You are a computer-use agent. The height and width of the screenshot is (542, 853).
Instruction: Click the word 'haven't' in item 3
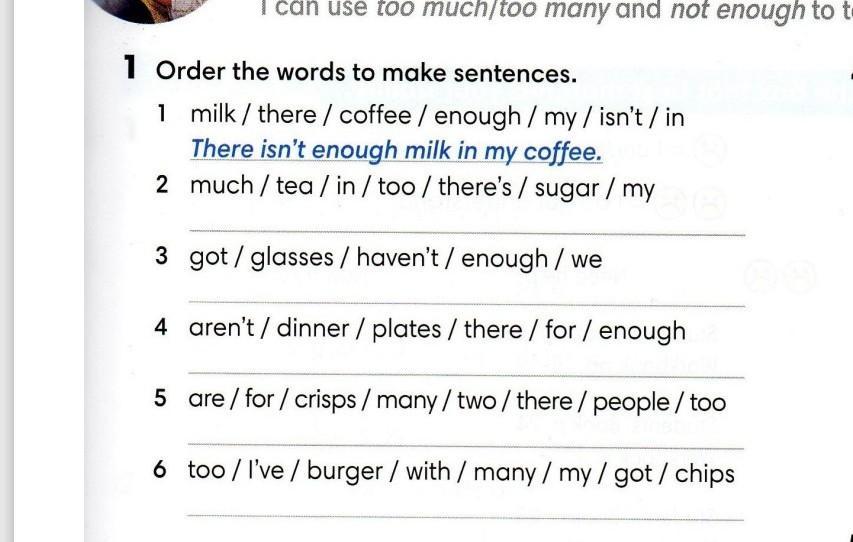pyautogui.click(x=397, y=257)
